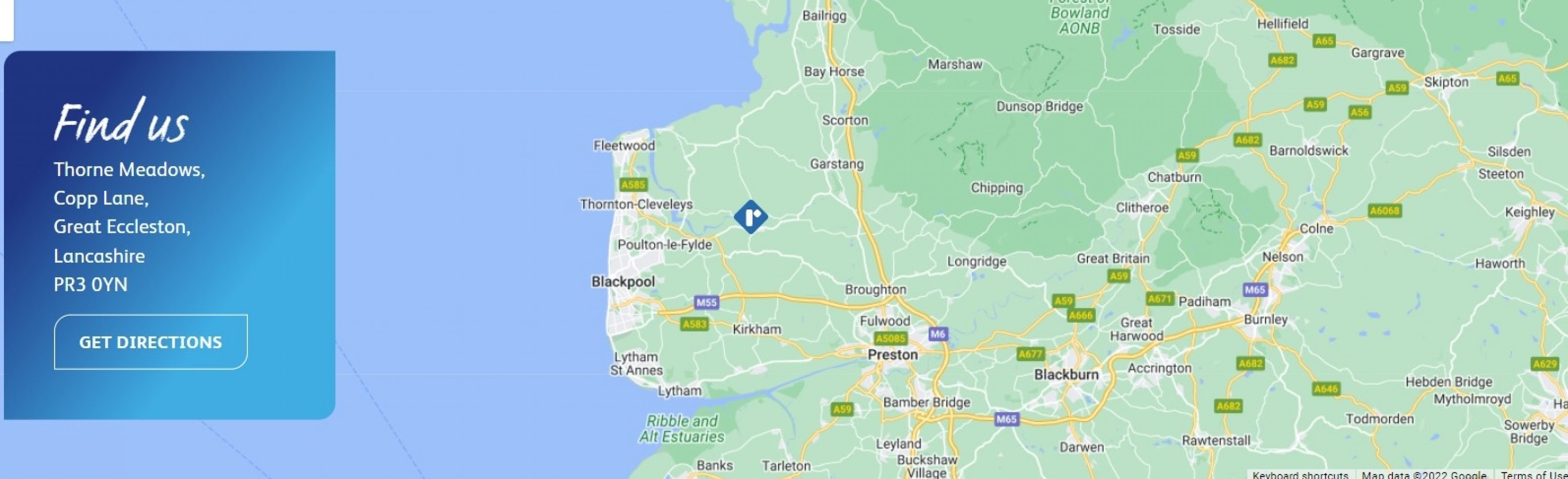
Task: Click the M6 motorway badge near Preston
Action: 938,334
